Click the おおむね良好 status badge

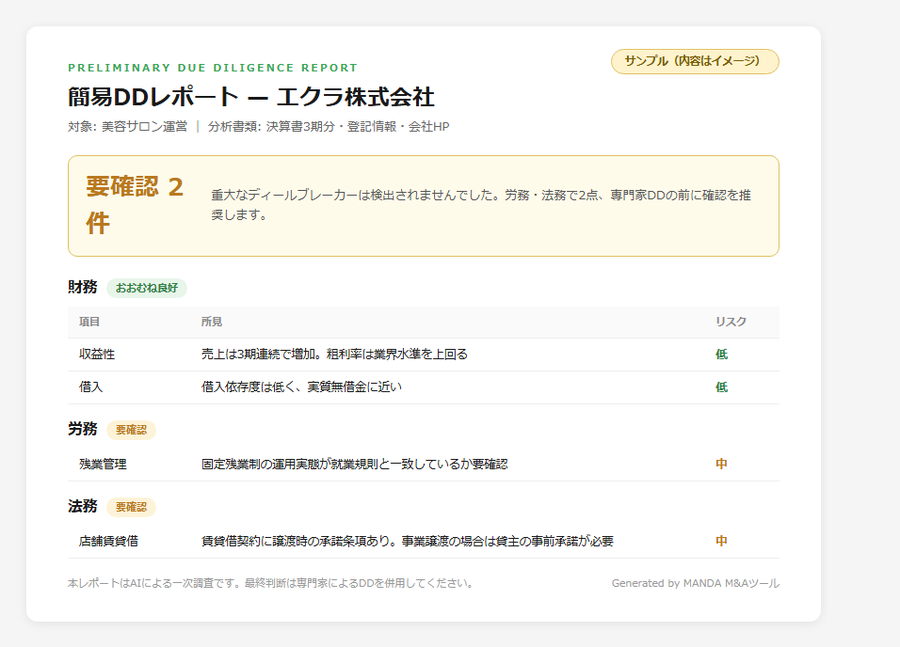(x=147, y=288)
